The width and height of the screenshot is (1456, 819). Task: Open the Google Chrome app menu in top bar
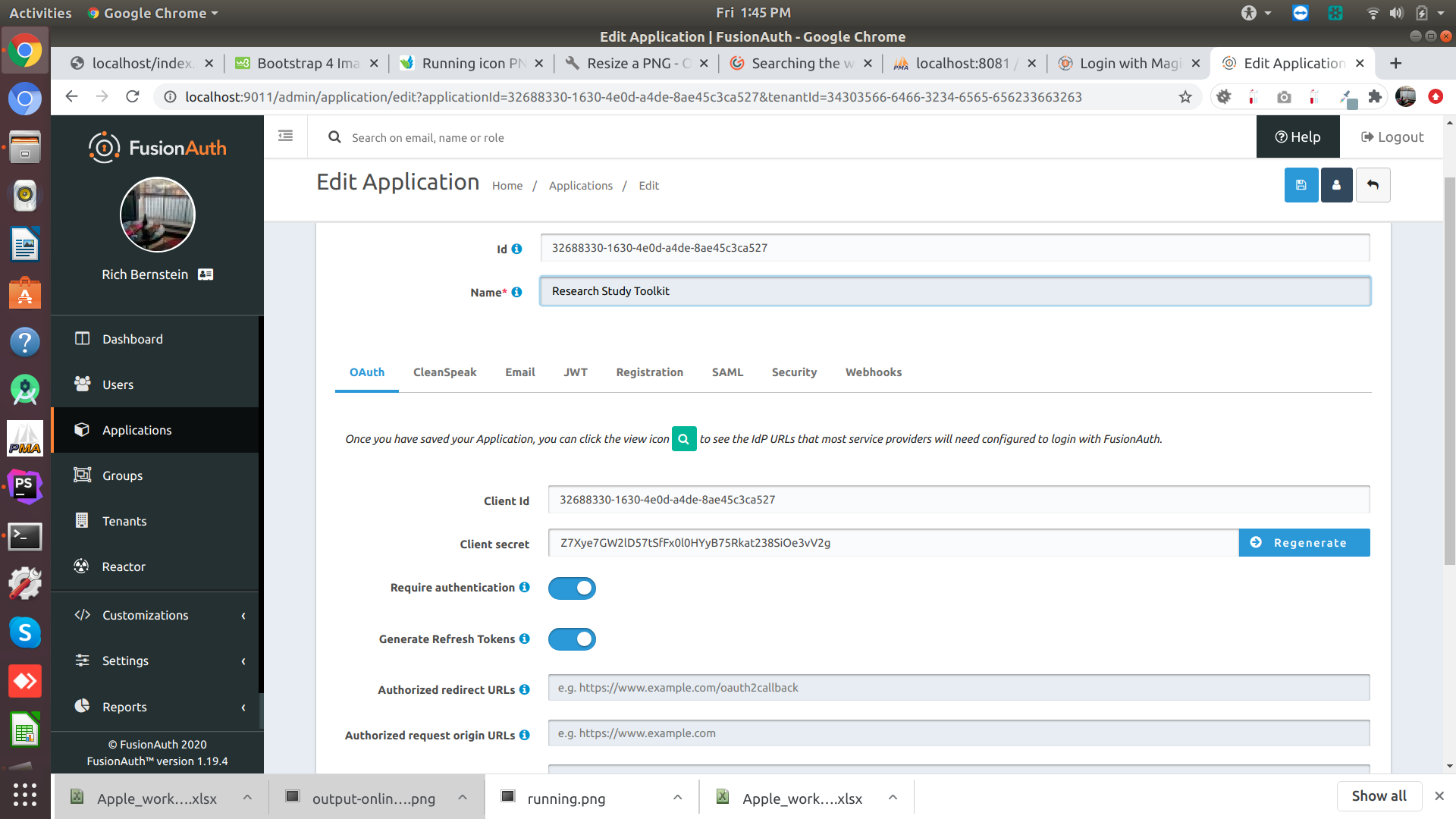[x=152, y=13]
